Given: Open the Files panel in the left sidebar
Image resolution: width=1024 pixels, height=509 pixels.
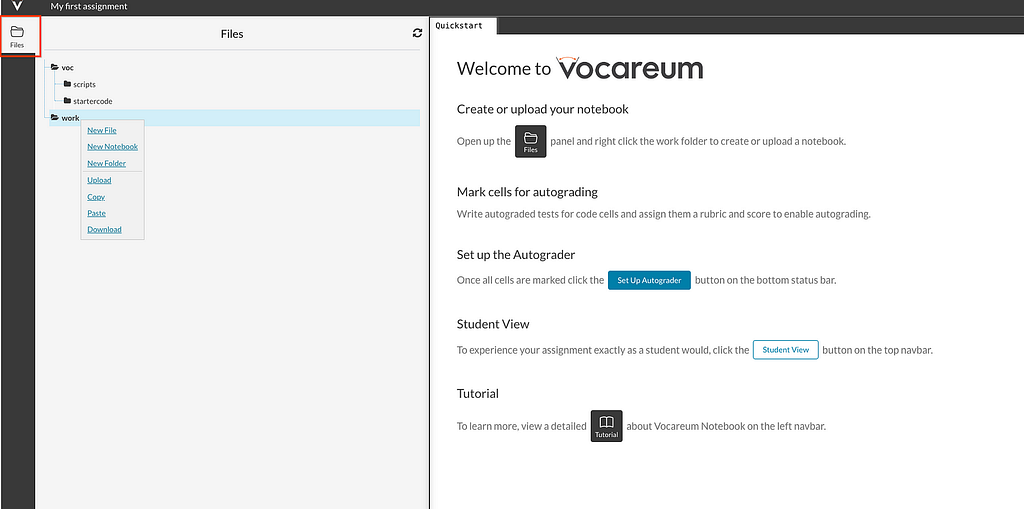Looking at the screenshot, I should click(17, 37).
